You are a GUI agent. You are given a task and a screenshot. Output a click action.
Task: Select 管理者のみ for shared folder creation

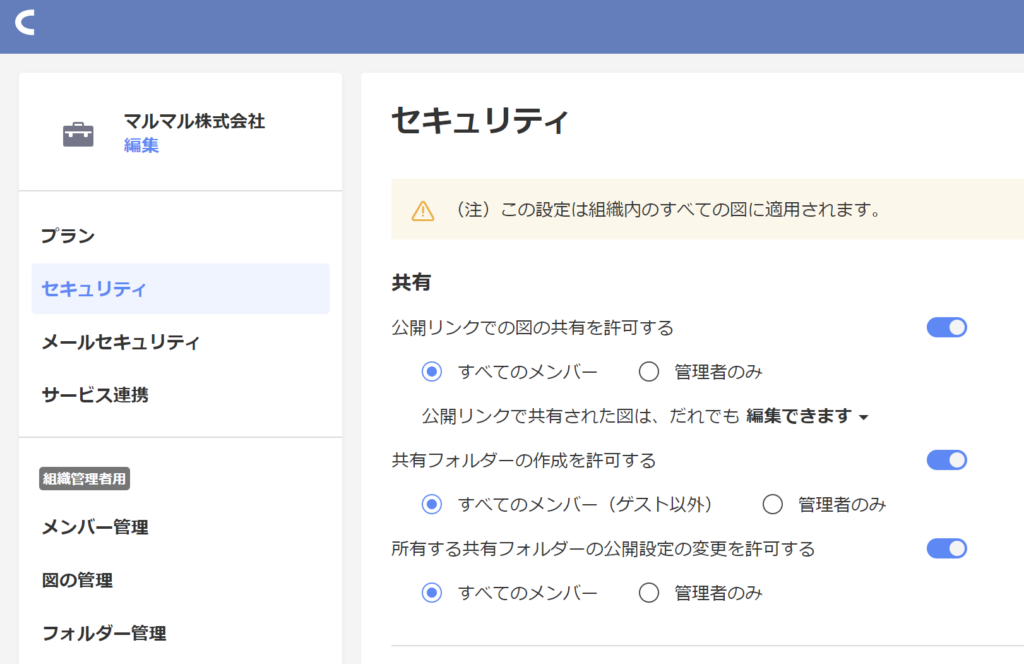(773, 504)
